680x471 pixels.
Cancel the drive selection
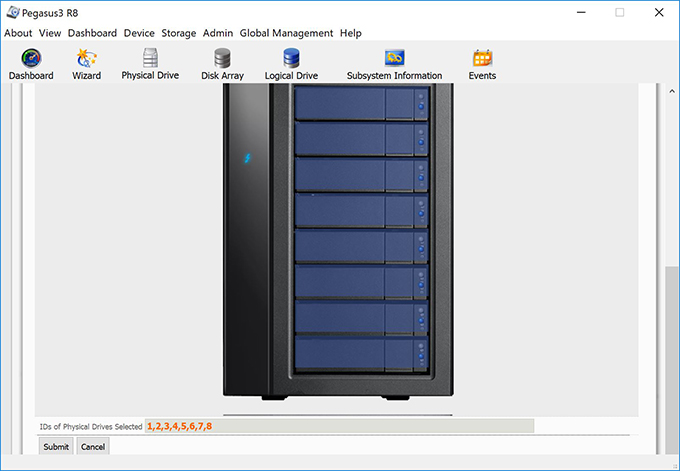pos(93,446)
